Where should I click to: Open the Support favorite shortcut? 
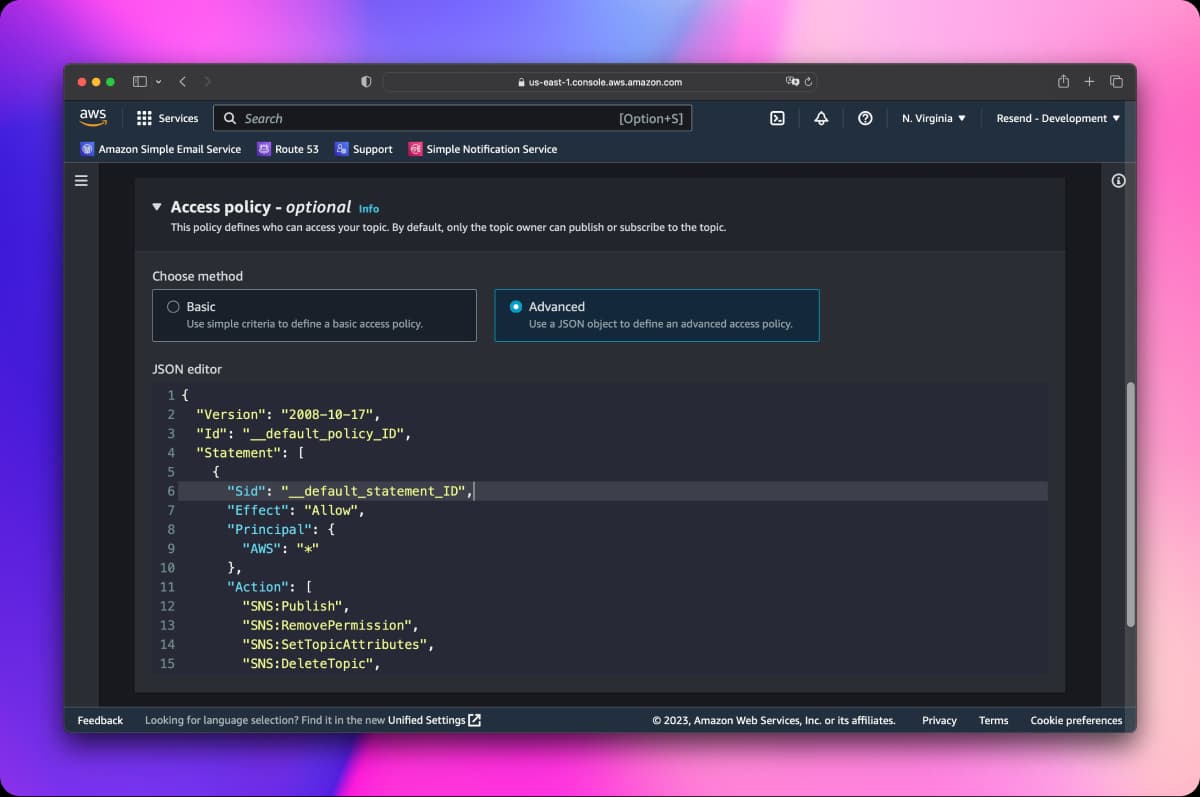(363, 148)
